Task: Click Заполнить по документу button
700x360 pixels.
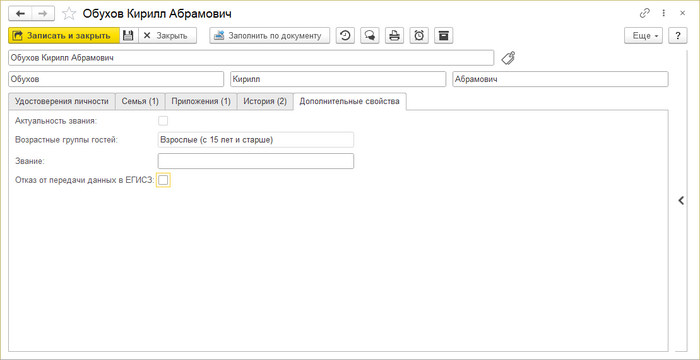Action: [270, 36]
